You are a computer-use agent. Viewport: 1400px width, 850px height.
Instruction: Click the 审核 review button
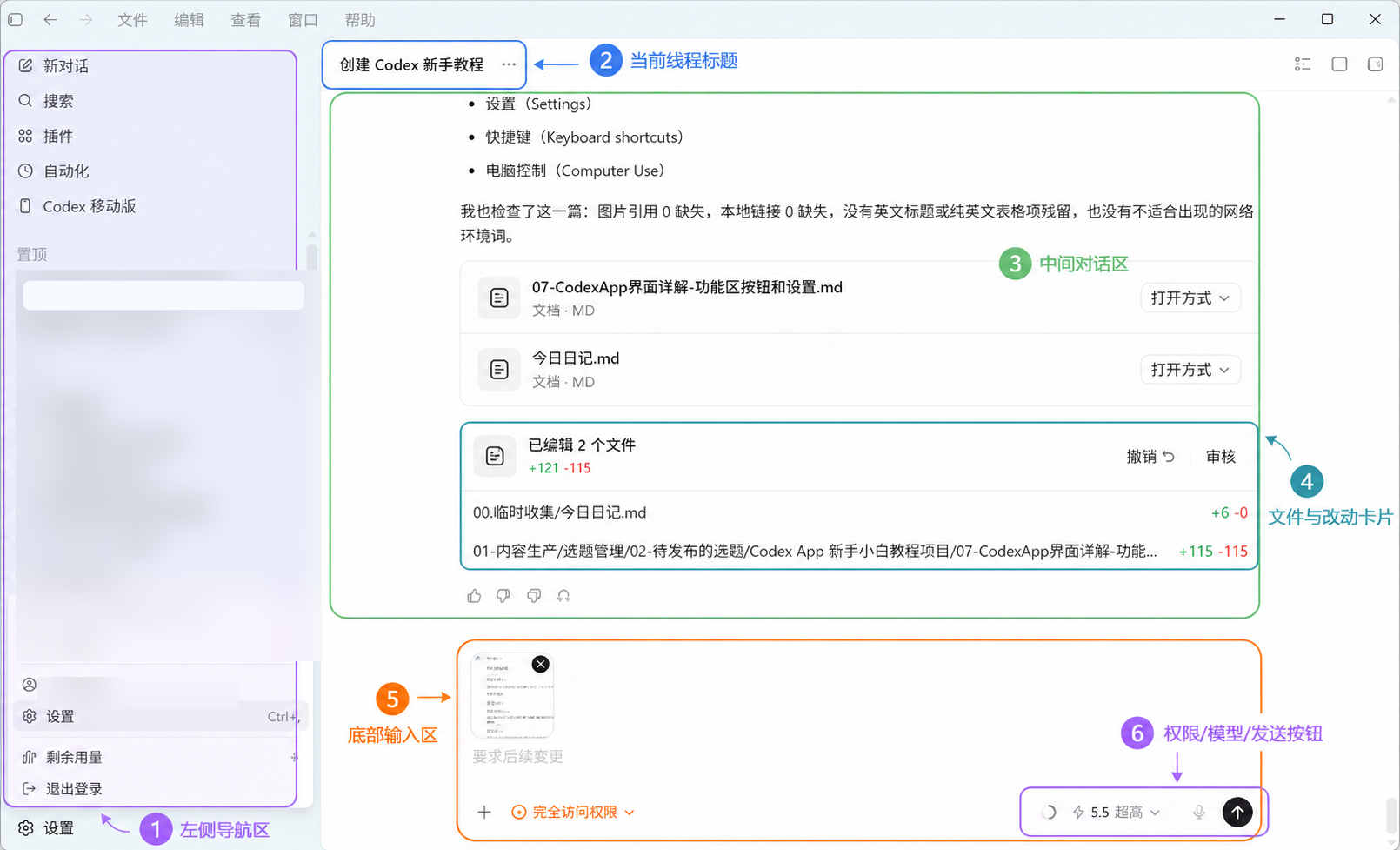coord(1221,457)
